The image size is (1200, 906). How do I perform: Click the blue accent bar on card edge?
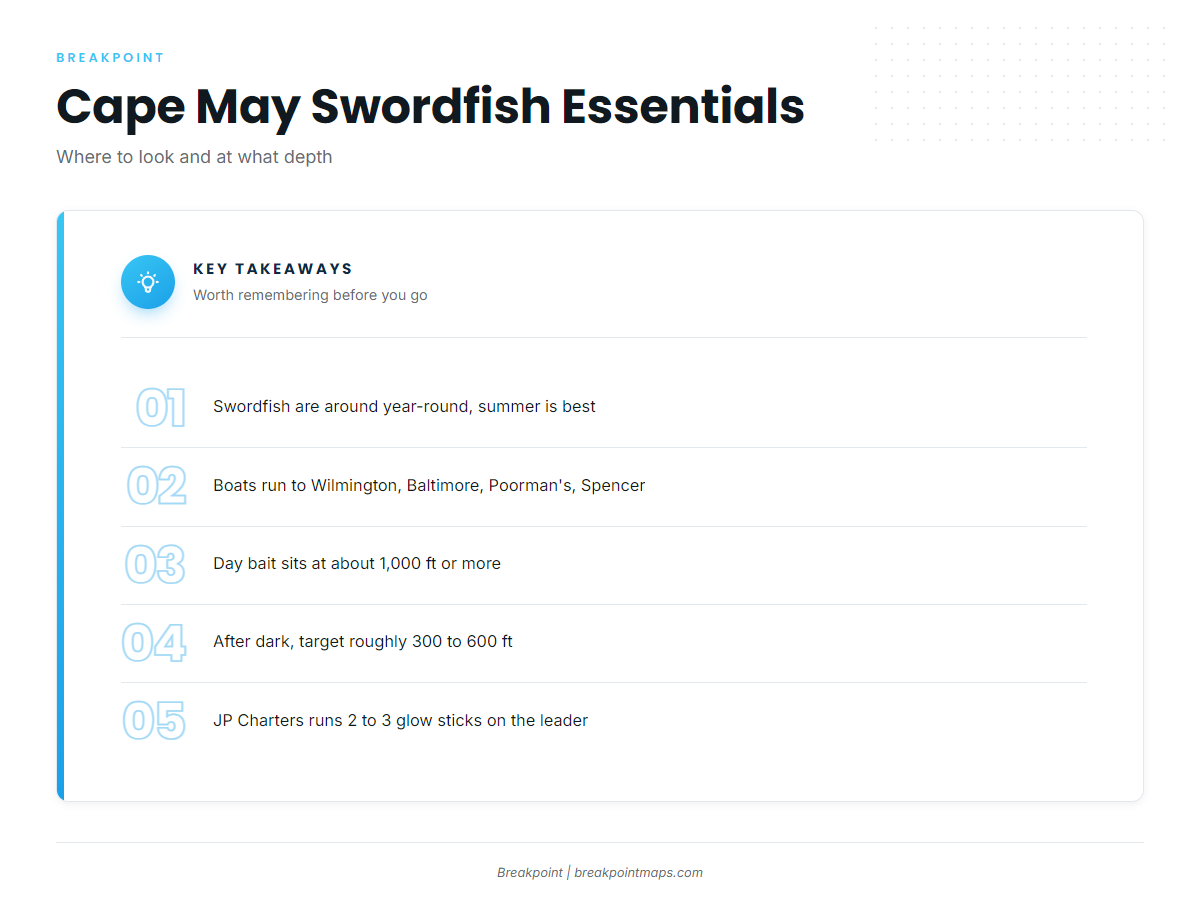tap(60, 506)
